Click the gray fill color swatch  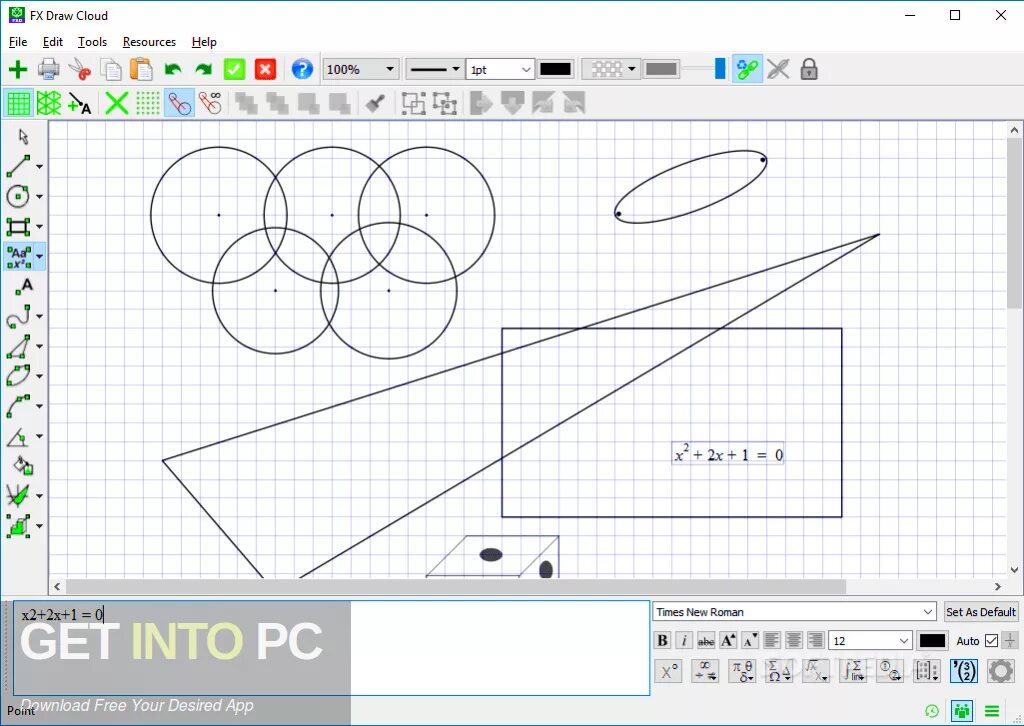[661, 69]
